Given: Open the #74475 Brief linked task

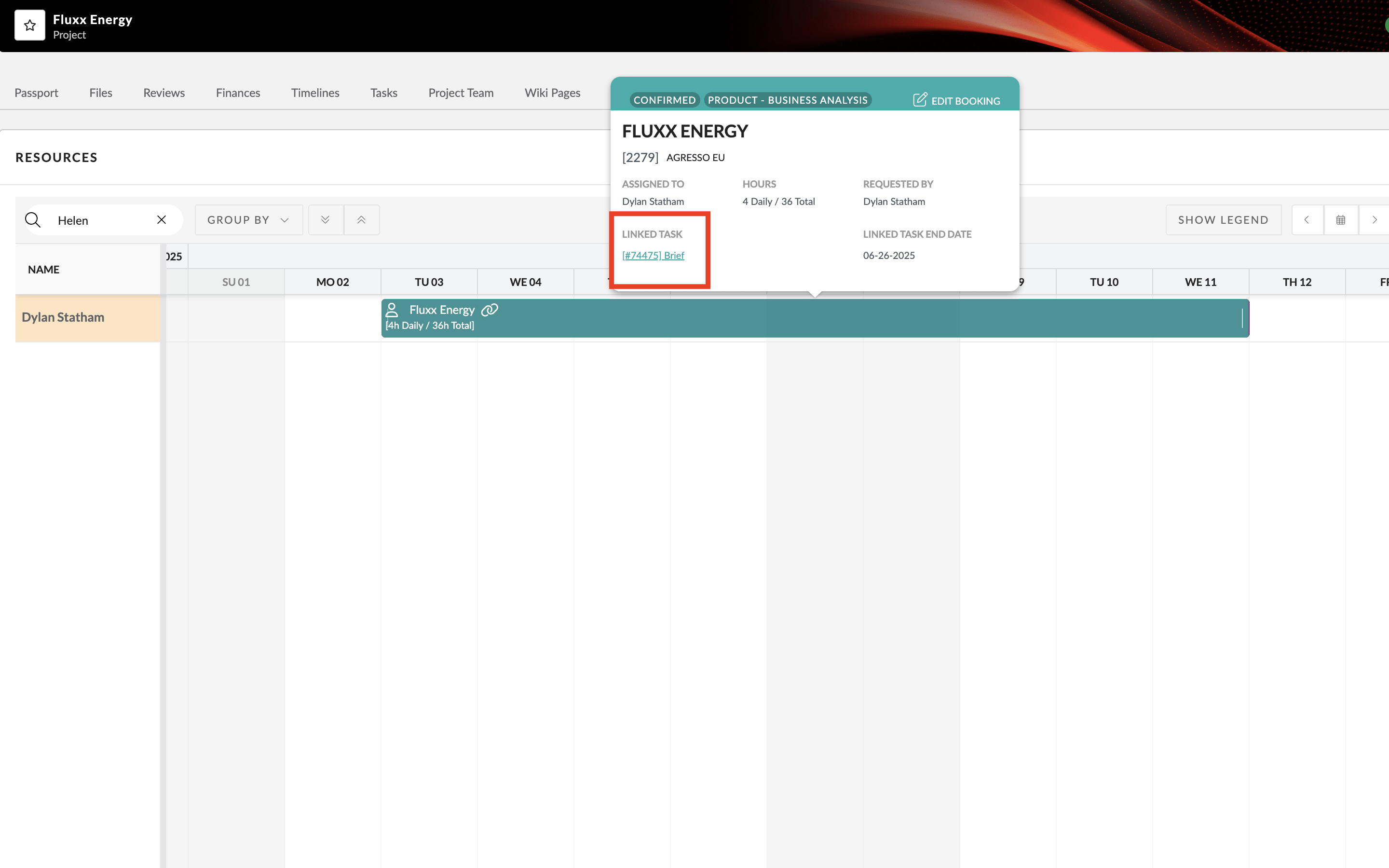Looking at the screenshot, I should (x=653, y=256).
